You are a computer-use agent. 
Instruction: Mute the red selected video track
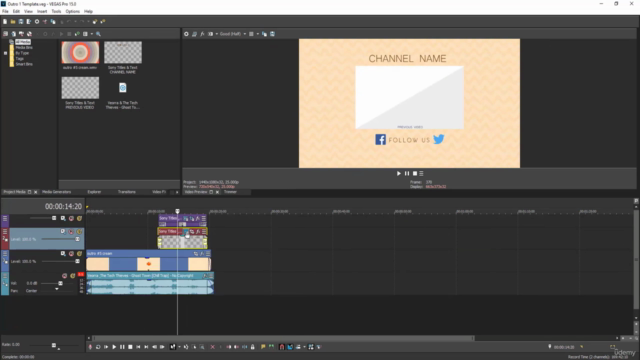(x=71, y=231)
